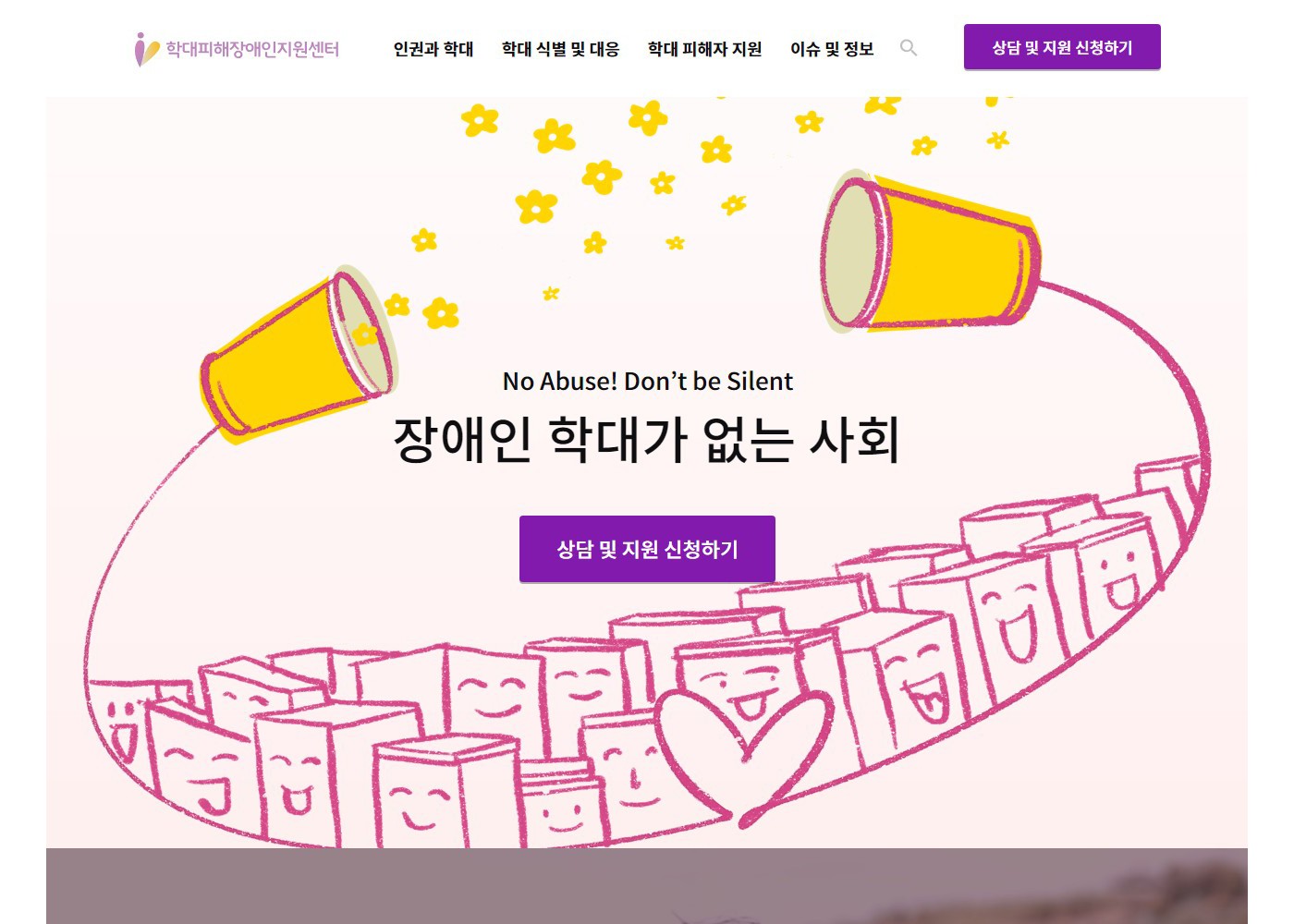Open the 학대 식별 및 대응 menu
1294x924 pixels.
click(x=560, y=49)
